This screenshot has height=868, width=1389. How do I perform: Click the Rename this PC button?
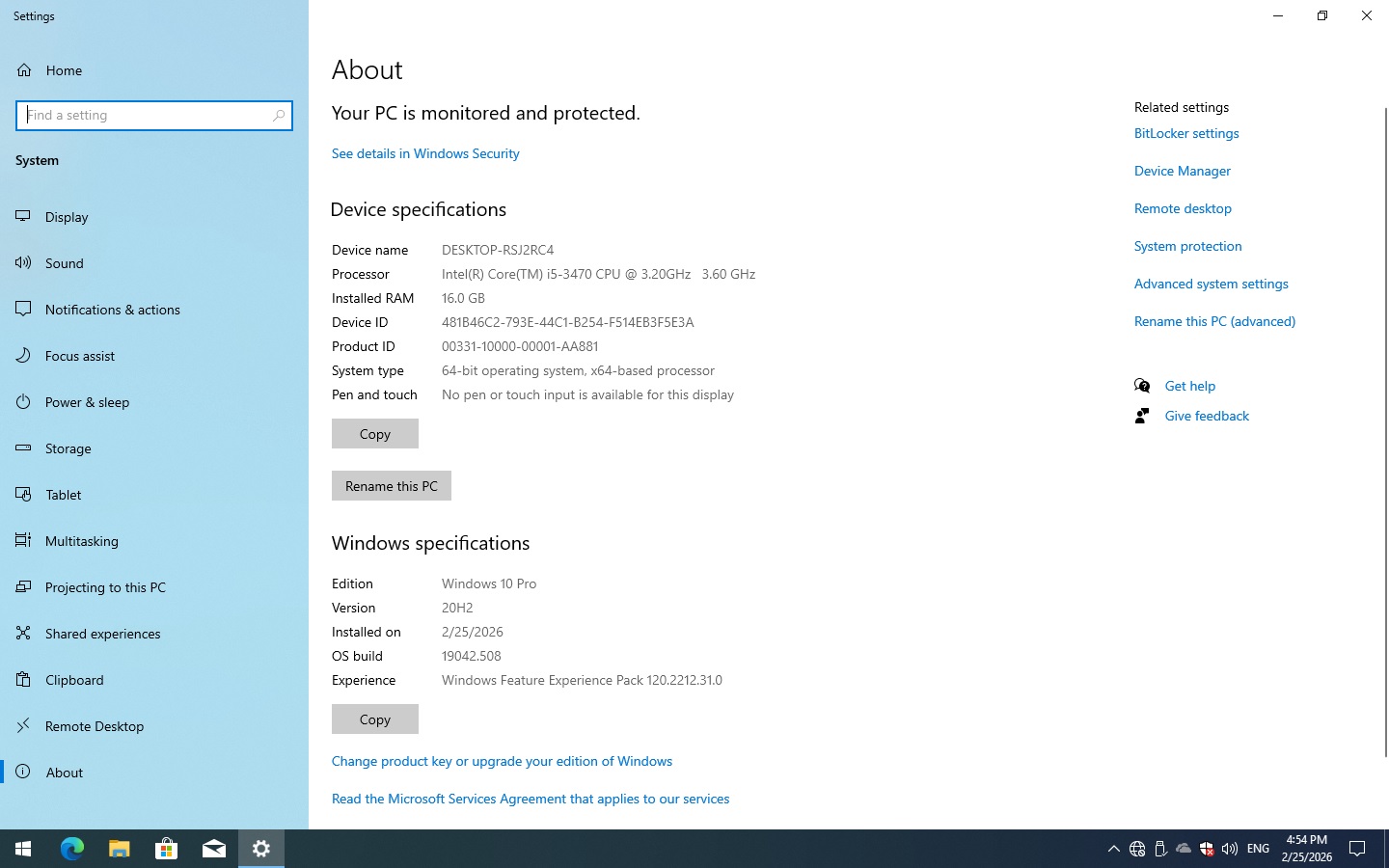(392, 486)
